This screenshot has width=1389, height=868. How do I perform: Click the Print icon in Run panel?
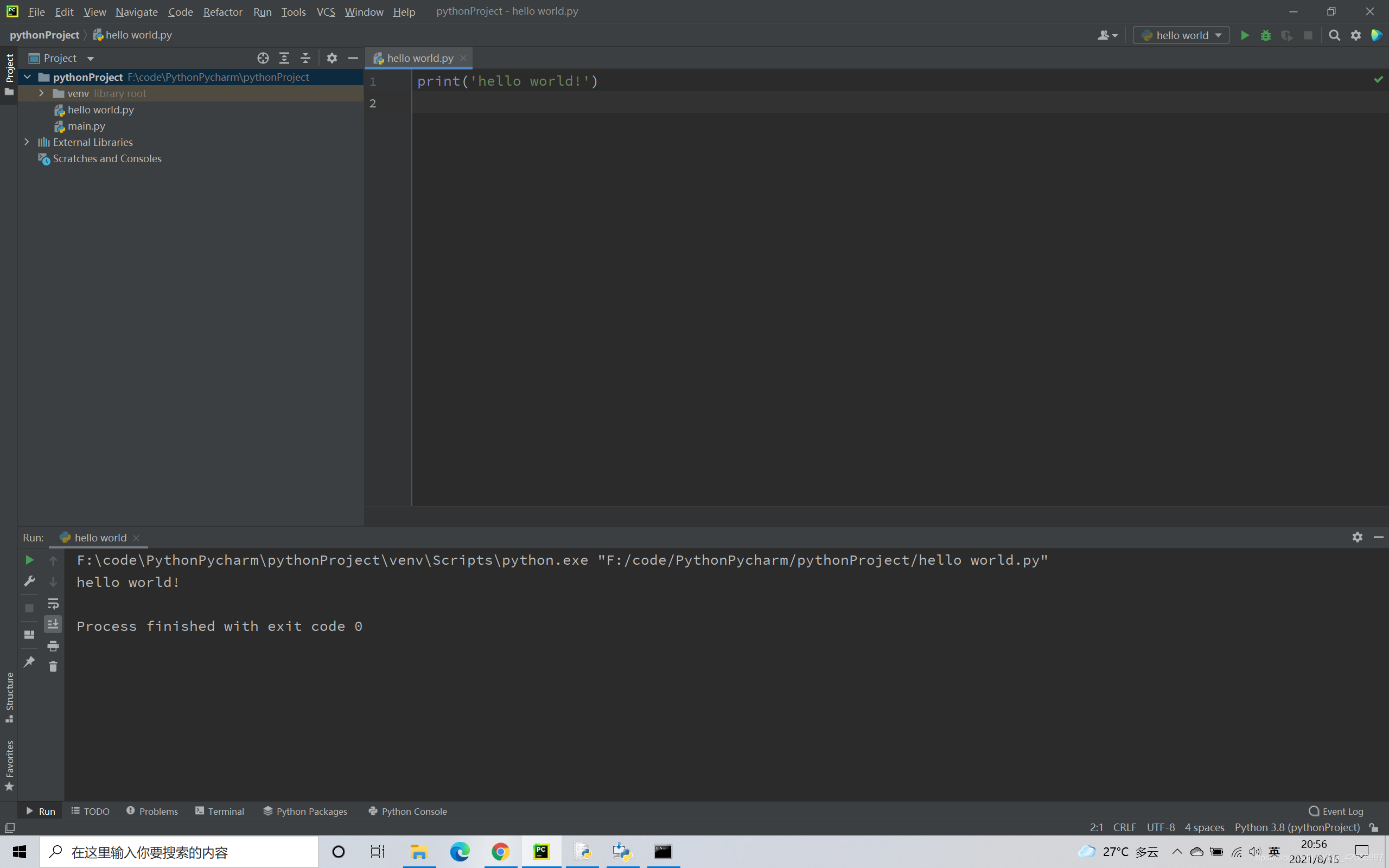click(x=53, y=646)
